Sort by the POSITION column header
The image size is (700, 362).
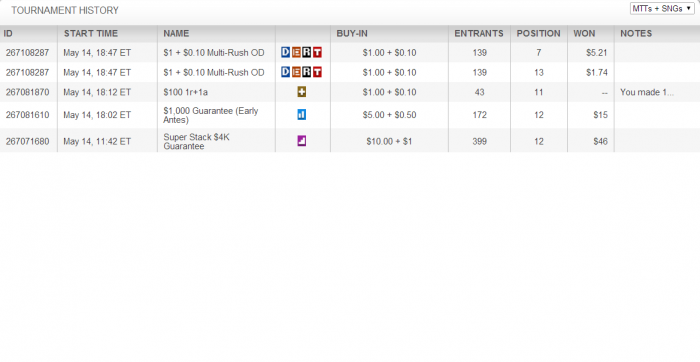tap(538, 33)
